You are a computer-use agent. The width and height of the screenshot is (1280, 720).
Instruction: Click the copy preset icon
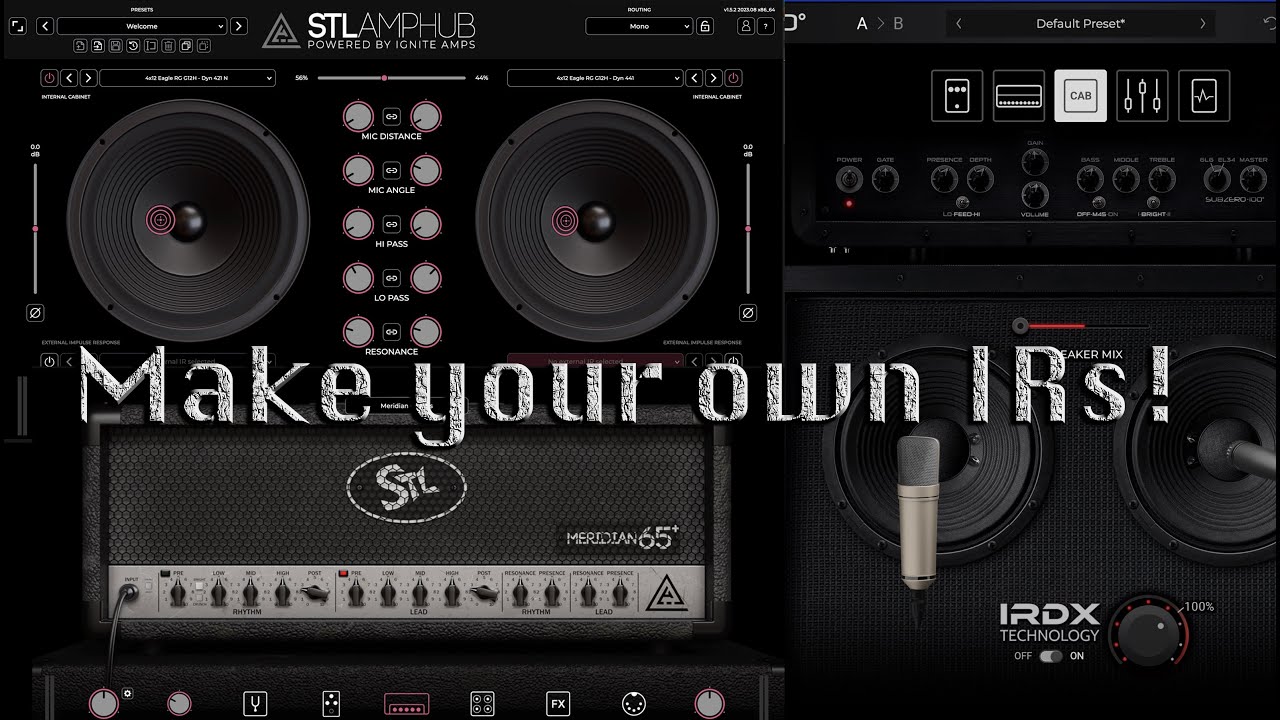click(186, 45)
